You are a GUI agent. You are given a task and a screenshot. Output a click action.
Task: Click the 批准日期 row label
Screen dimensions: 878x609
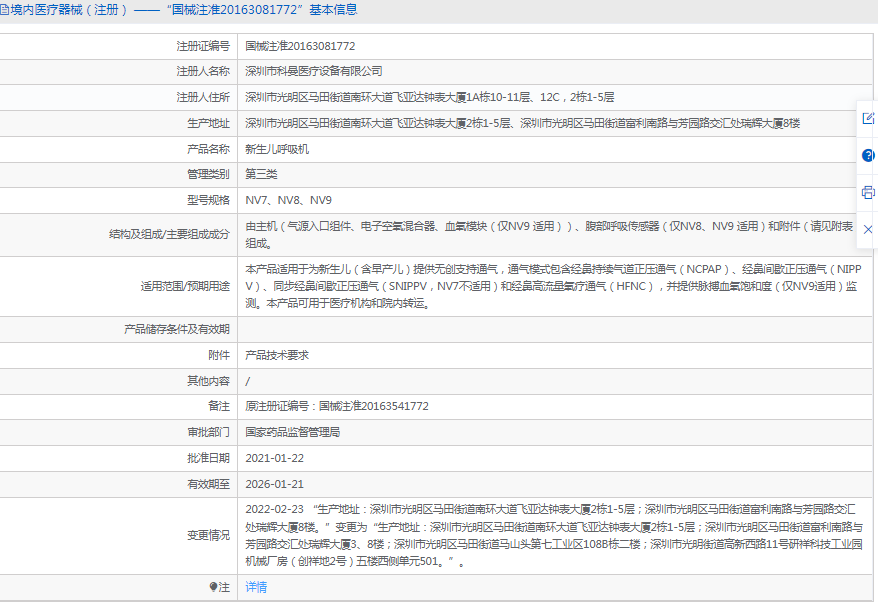[208, 458]
